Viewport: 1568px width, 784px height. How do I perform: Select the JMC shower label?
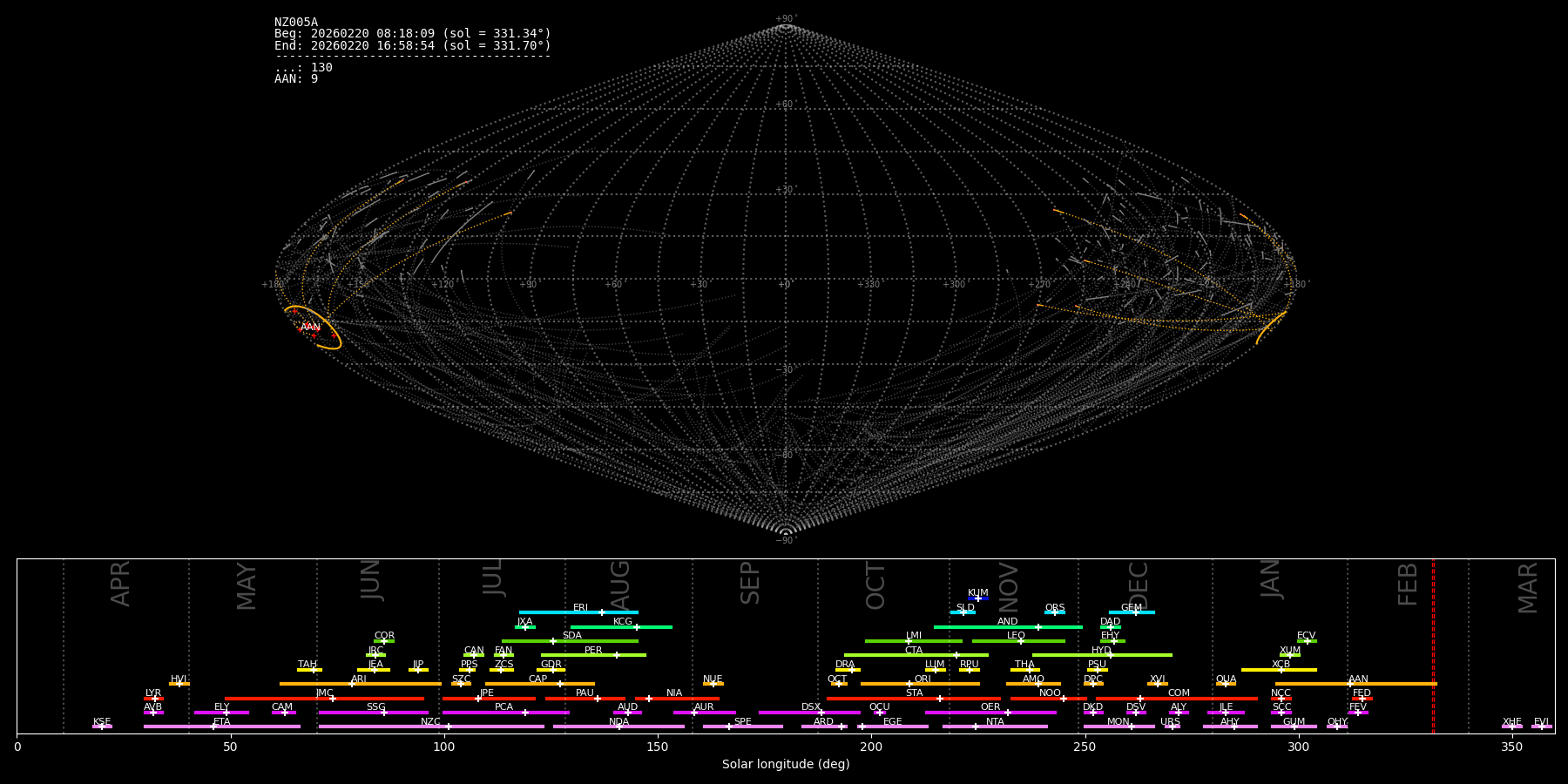click(x=324, y=693)
